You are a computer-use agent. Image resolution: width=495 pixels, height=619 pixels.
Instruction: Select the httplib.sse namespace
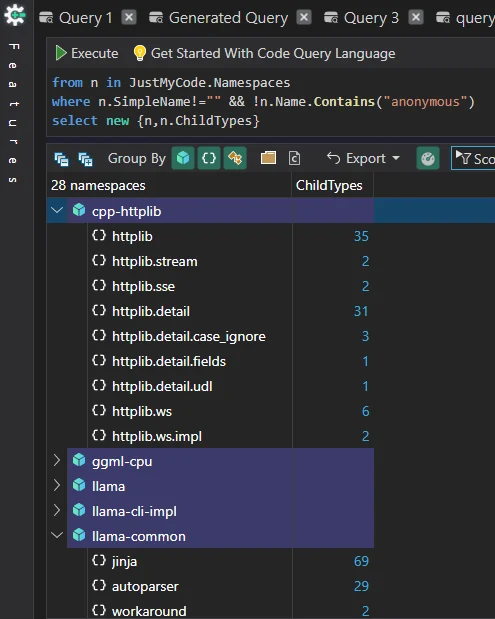(143, 286)
